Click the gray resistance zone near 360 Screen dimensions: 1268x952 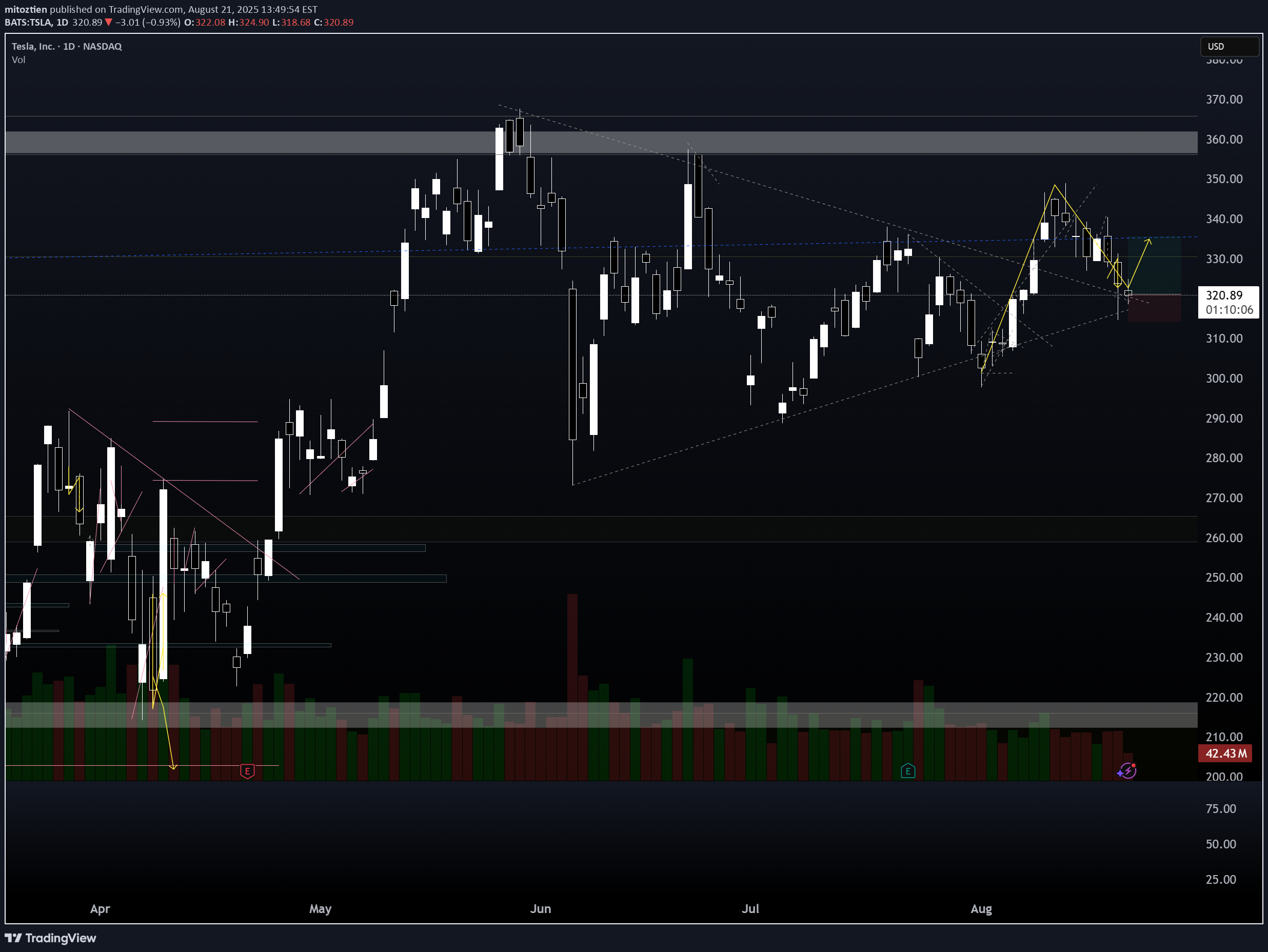[x=601, y=143]
